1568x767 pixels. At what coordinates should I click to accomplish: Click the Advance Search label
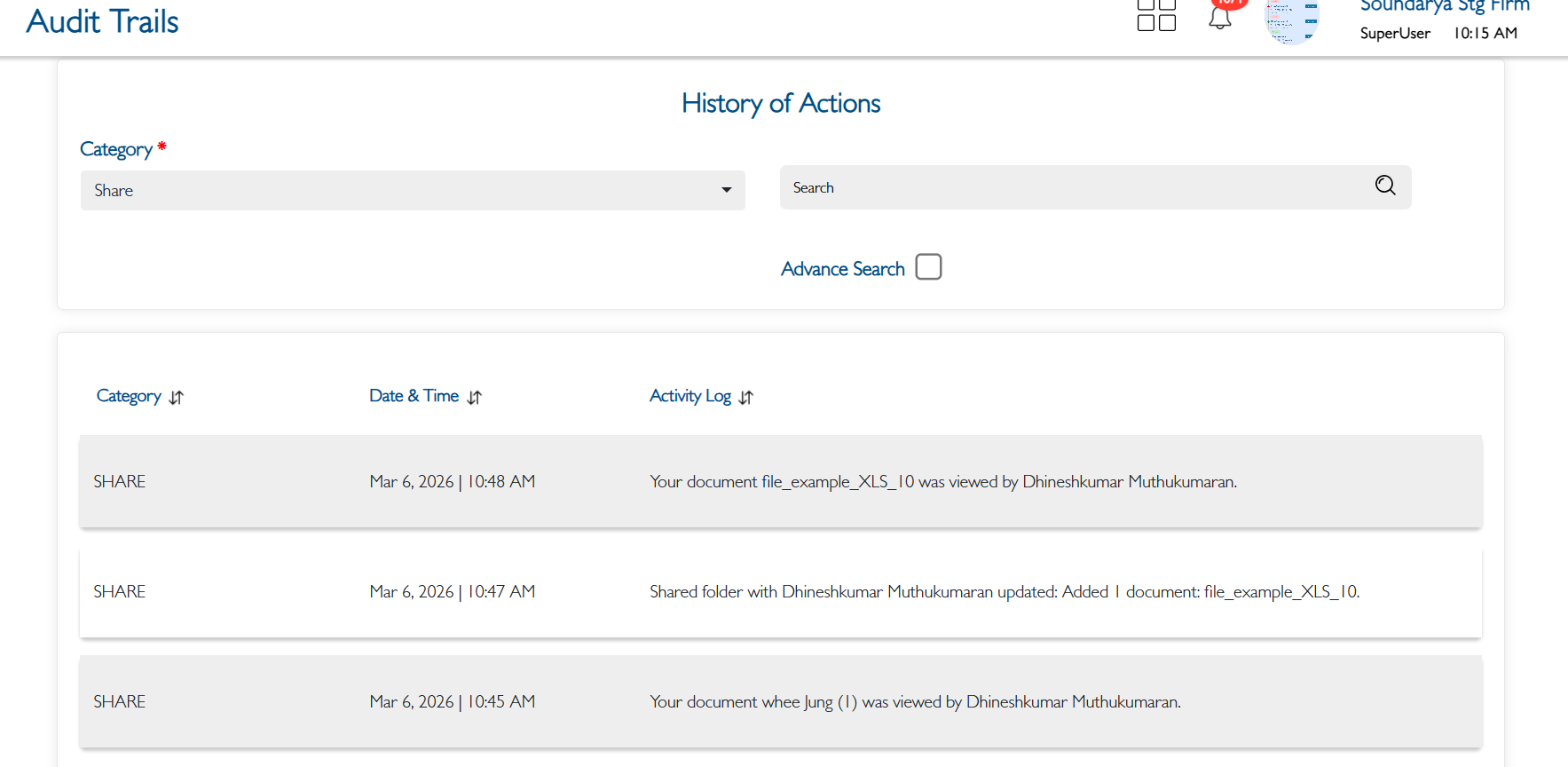[x=842, y=269]
